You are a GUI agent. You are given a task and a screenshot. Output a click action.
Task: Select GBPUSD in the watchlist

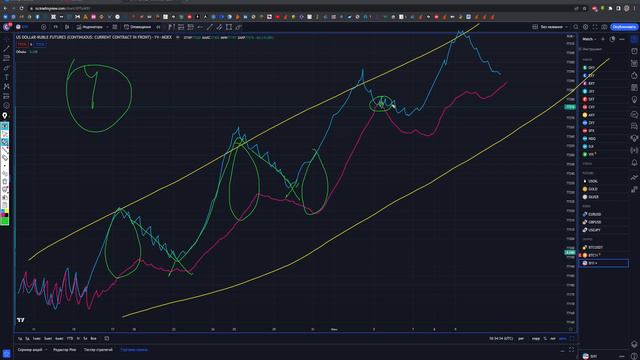pyautogui.click(x=604, y=222)
